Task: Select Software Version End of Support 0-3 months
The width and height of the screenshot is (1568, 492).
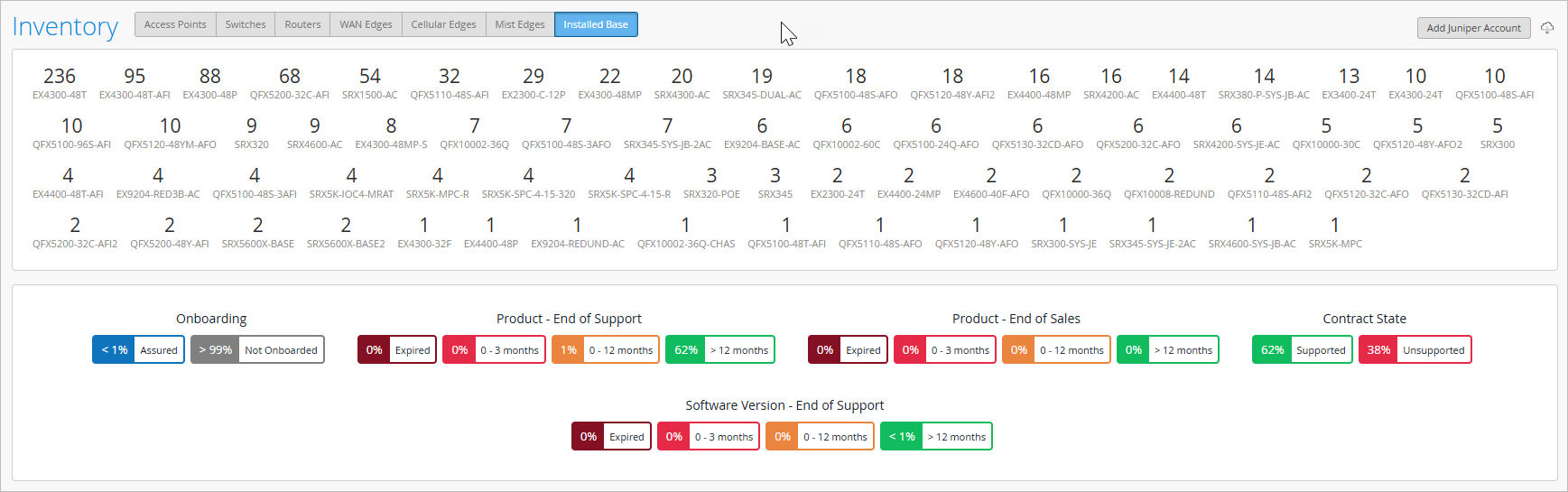Action: (x=709, y=436)
